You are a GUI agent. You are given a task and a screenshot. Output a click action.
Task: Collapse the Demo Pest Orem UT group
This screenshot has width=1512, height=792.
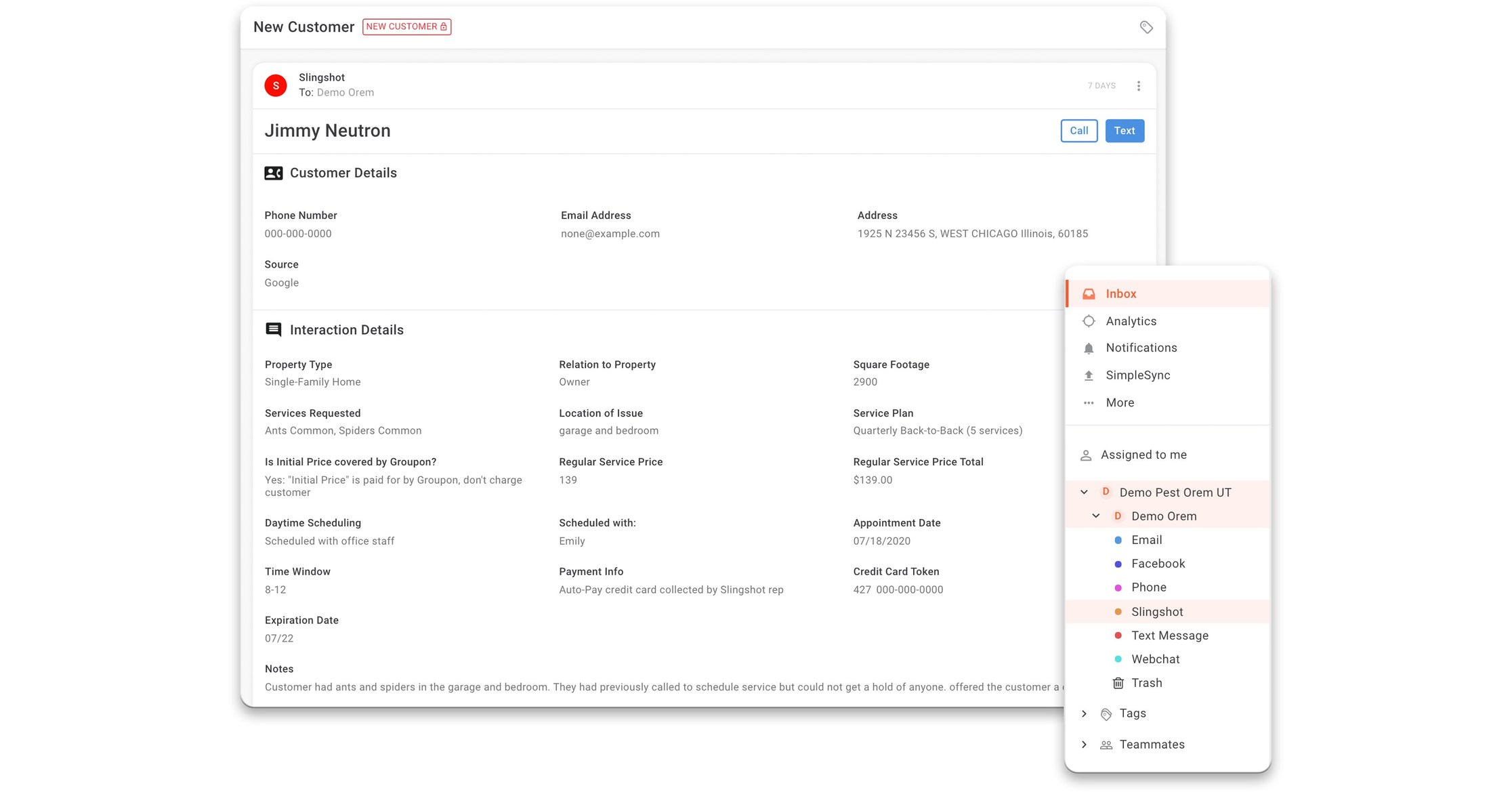(x=1085, y=492)
